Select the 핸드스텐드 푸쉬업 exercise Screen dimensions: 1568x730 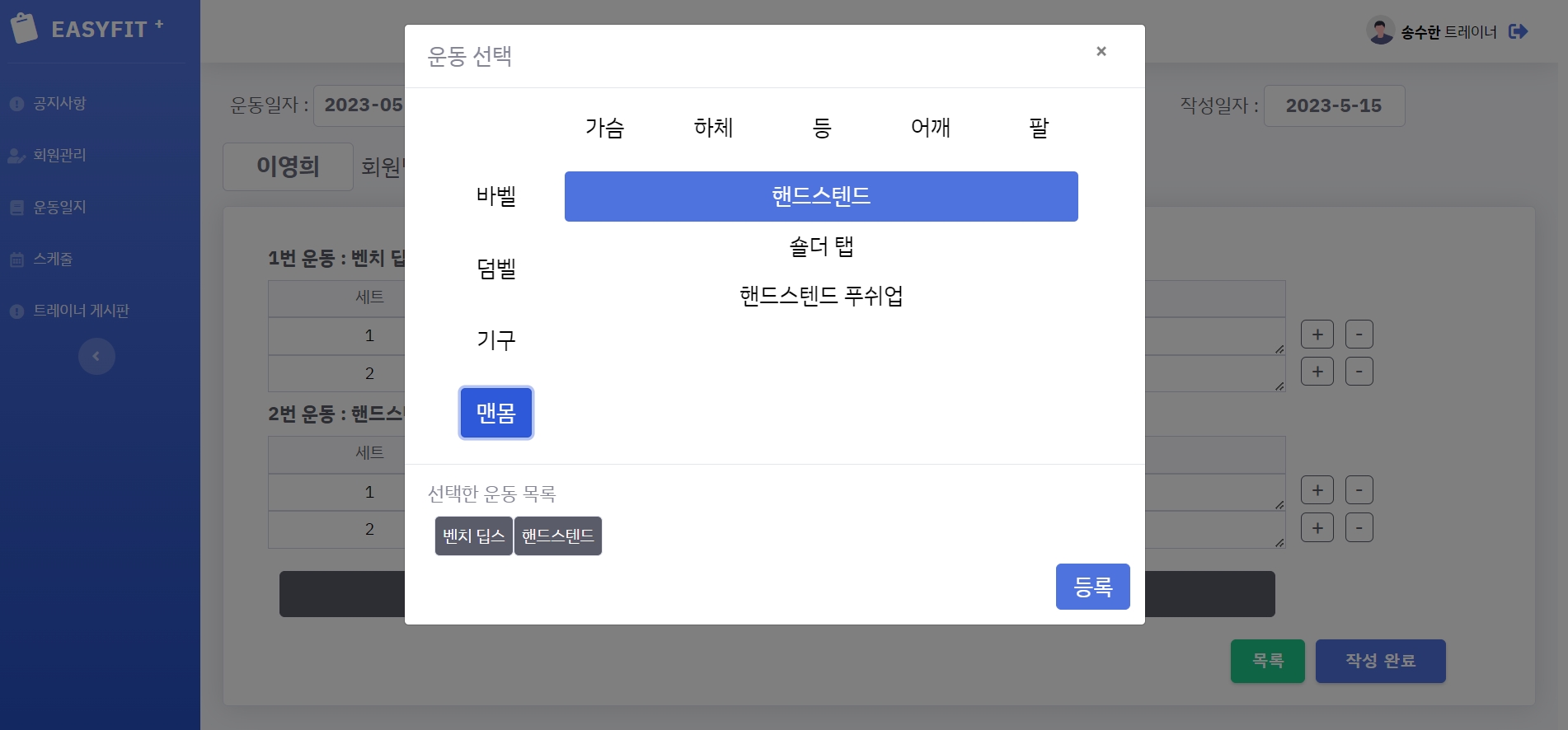(x=821, y=296)
